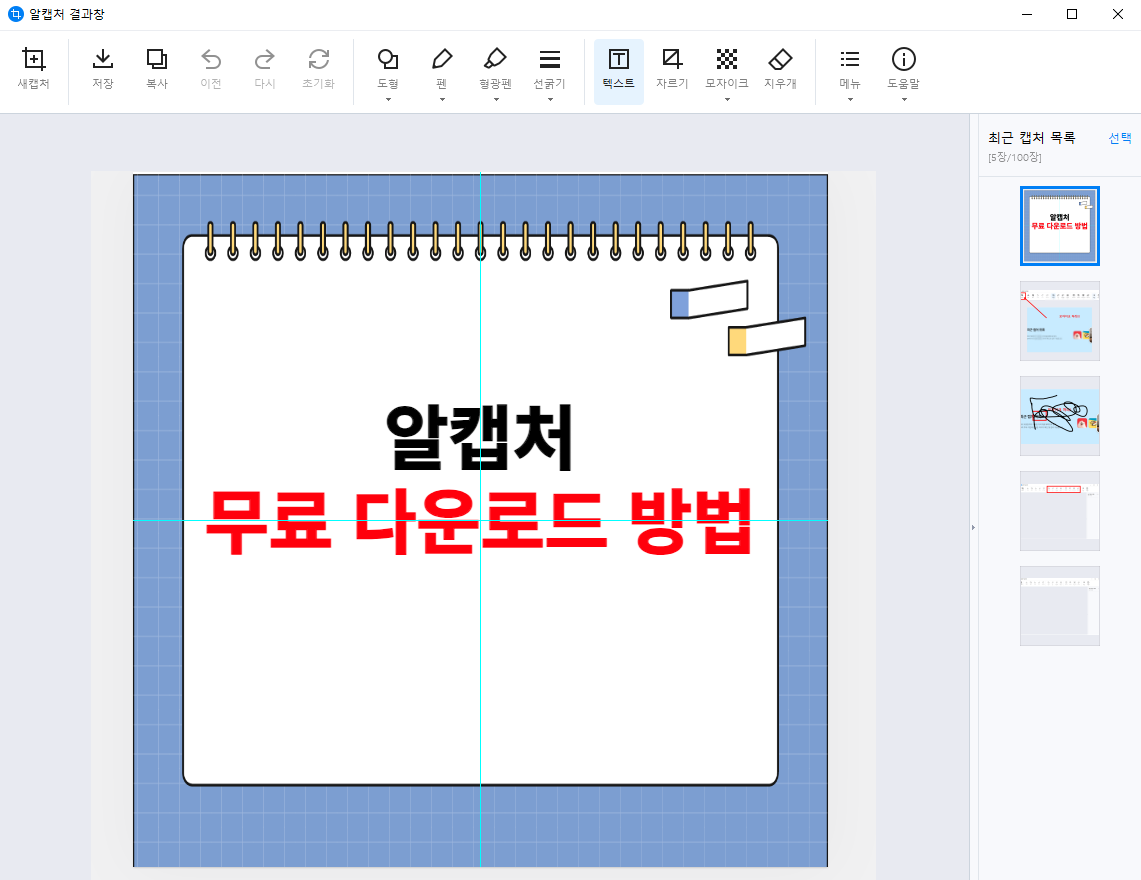Click the 선택 selection link
Image resolution: width=1141 pixels, height=880 pixels.
coord(1119,139)
